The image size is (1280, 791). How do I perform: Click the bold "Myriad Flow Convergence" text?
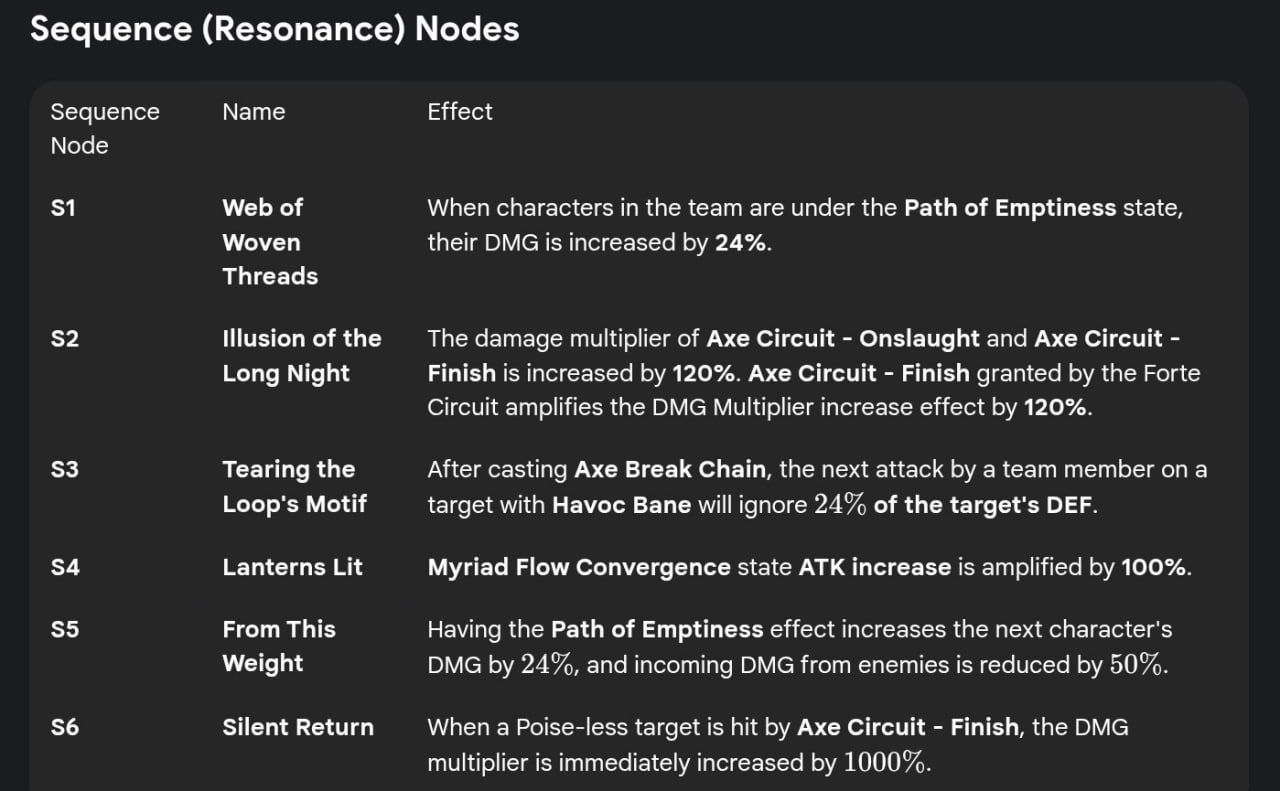(579, 567)
